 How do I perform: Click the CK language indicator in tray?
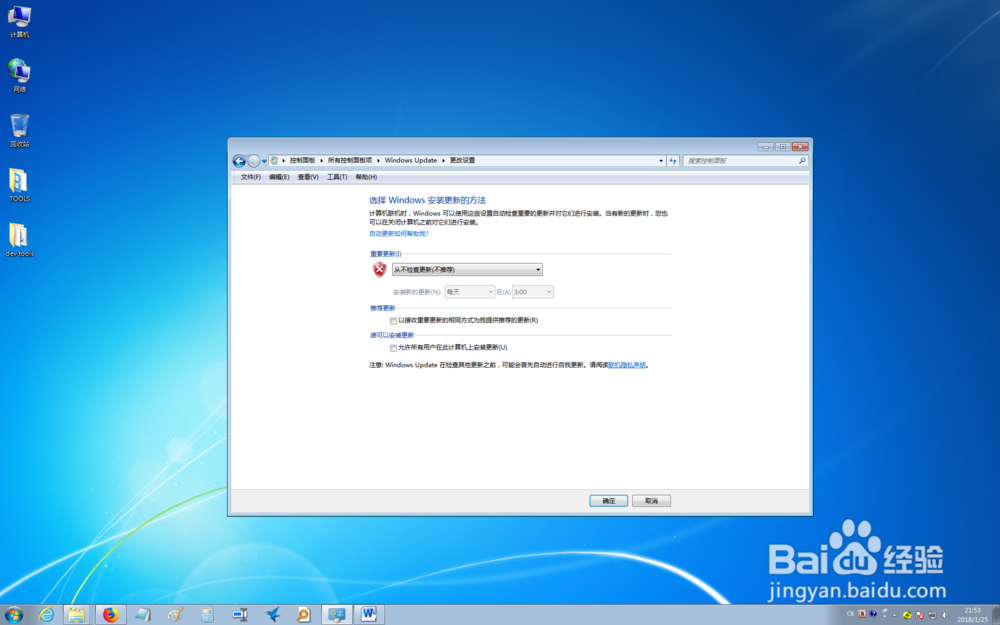click(850, 614)
